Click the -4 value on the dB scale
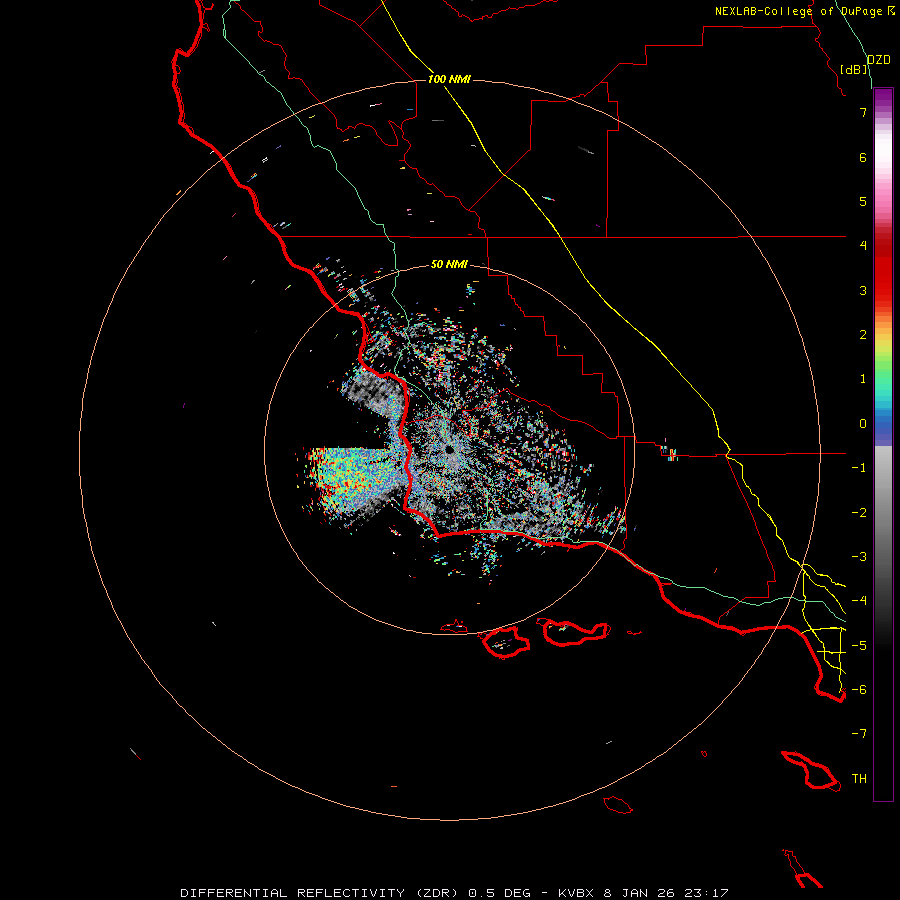Viewport: 900px width, 900px height. coord(859,601)
